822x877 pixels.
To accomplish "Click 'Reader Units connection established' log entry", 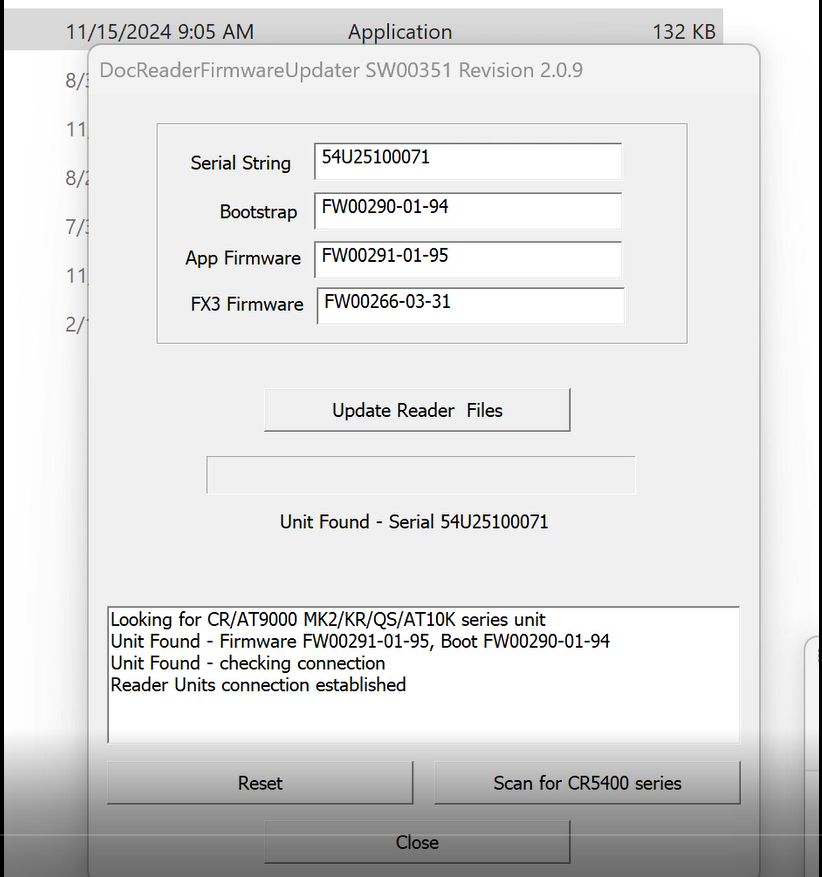I will [x=258, y=685].
